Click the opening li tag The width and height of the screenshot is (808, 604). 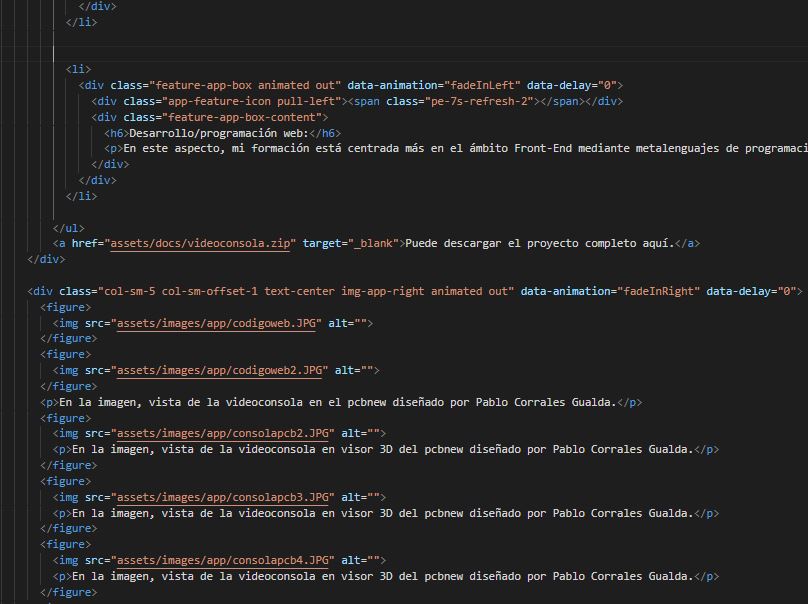[78, 70]
